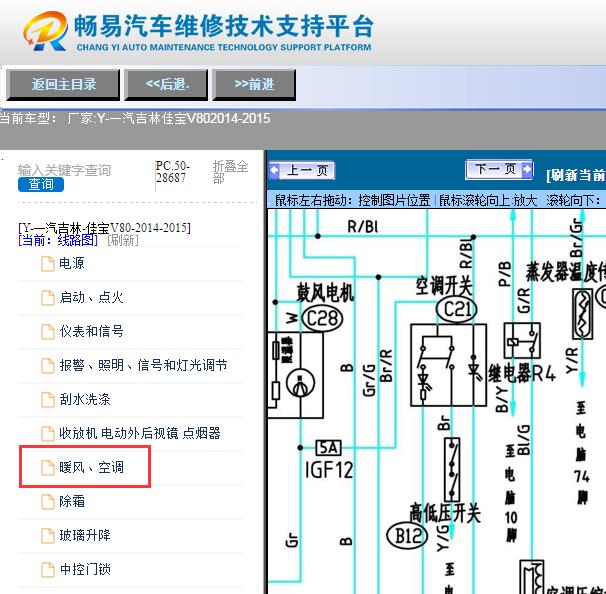Click the page icon beside 刮水洗涤

tap(48, 400)
